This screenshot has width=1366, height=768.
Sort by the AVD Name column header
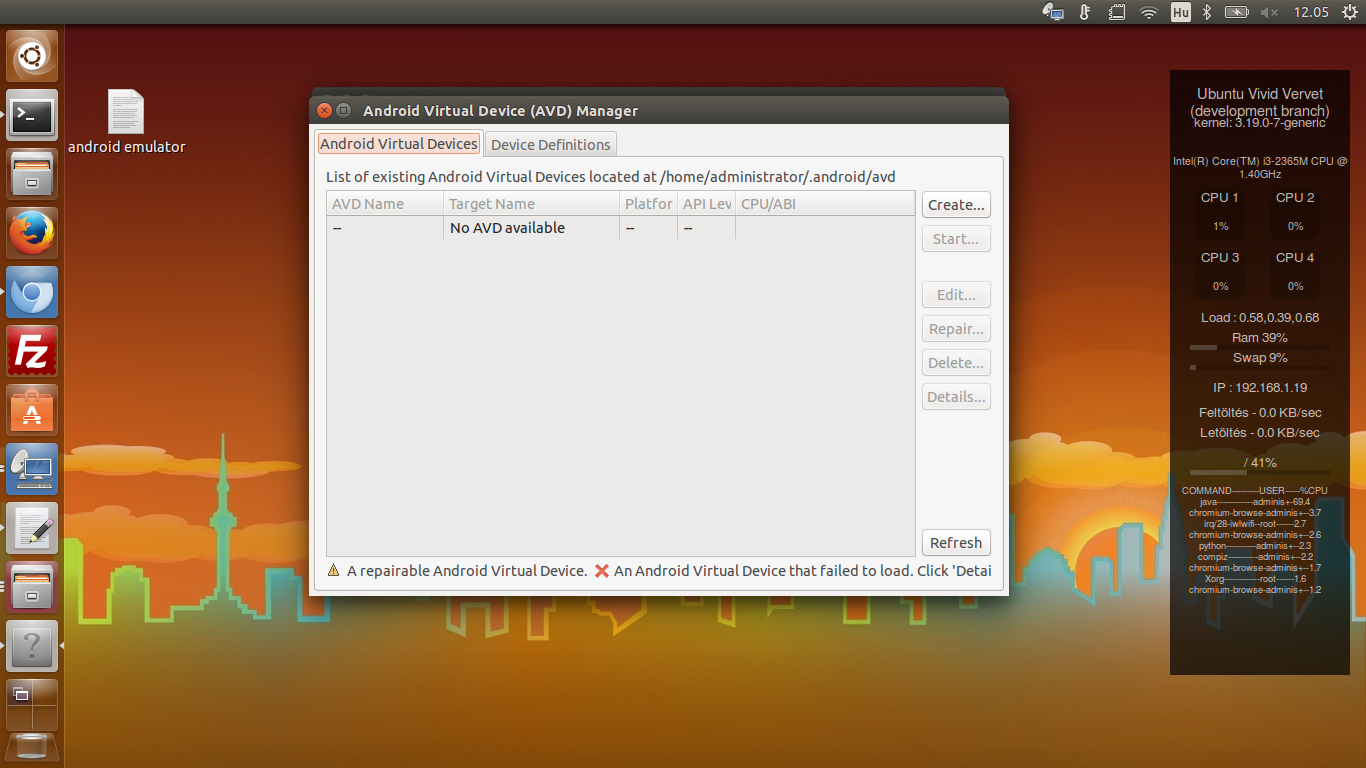(x=385, y=204)
